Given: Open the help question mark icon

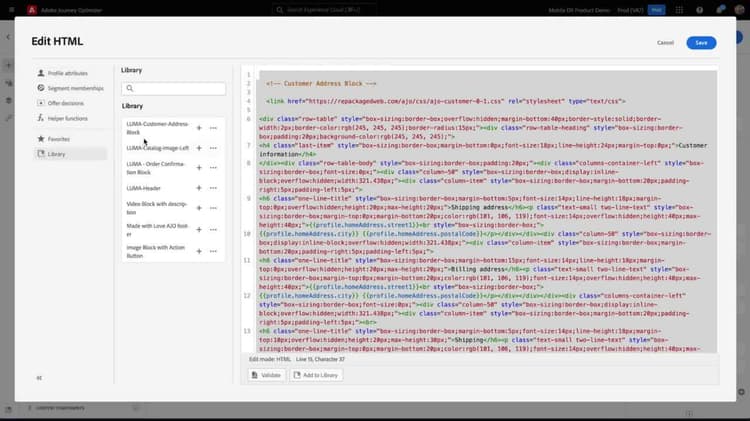Looking at the screenshot, I should tap(699, 10).
